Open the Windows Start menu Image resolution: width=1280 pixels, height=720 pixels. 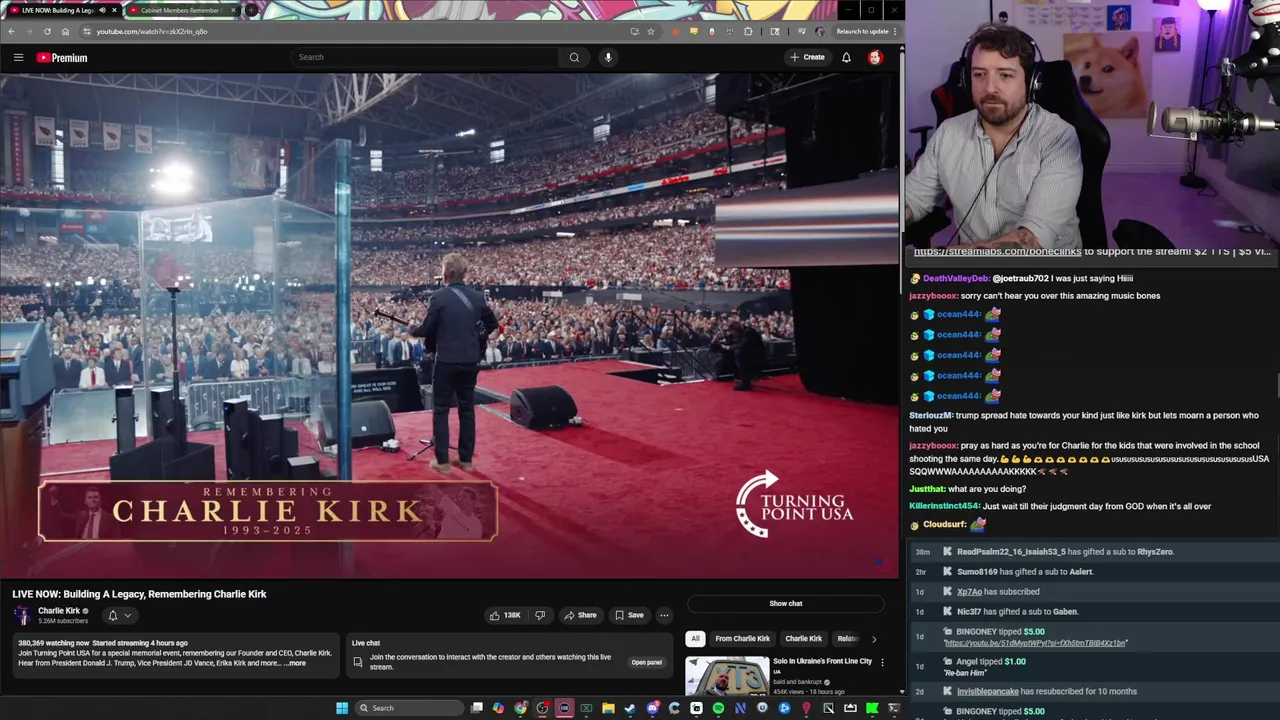click(342, 708)
